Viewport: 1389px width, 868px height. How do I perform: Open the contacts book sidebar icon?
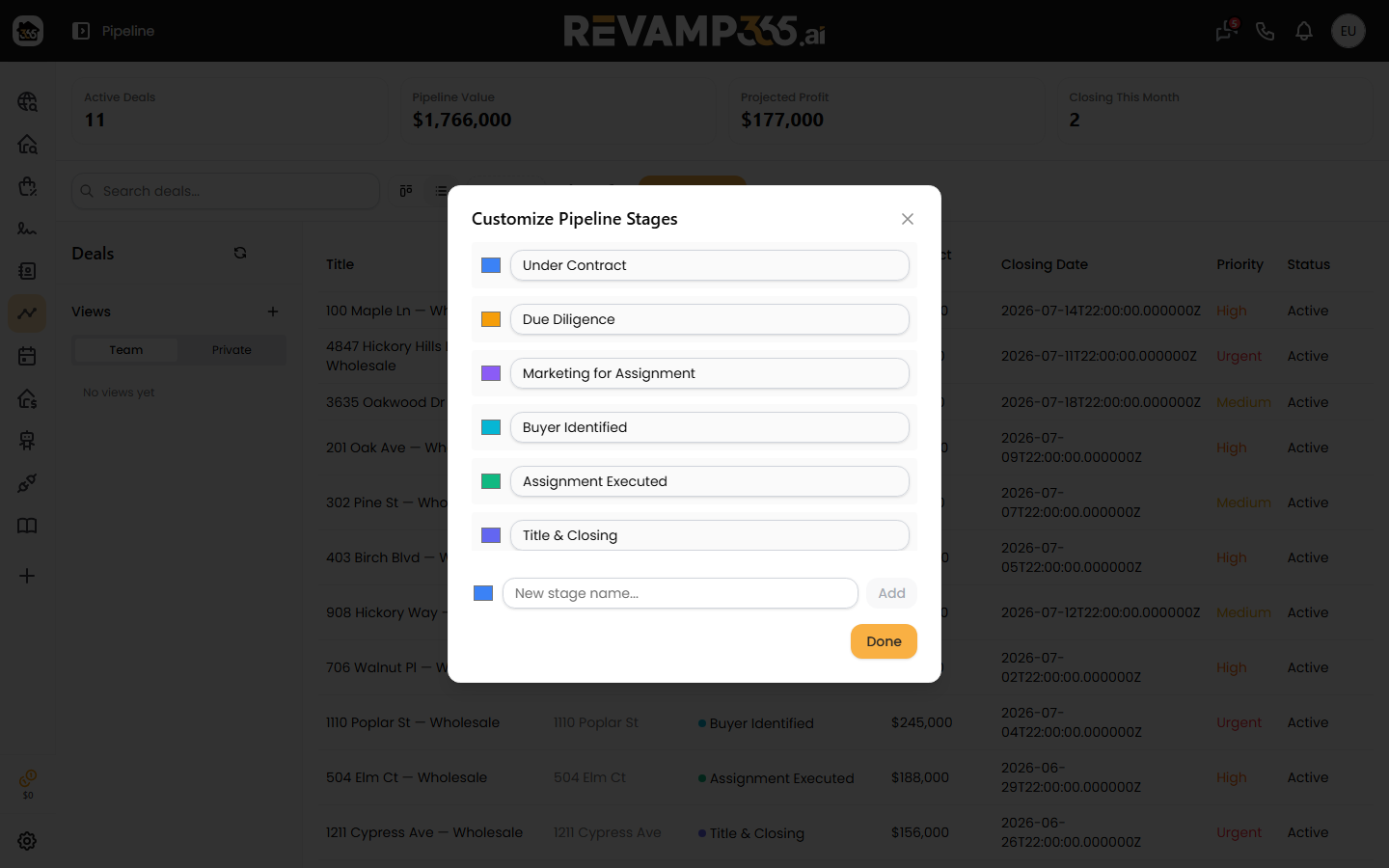pos(27,271)
